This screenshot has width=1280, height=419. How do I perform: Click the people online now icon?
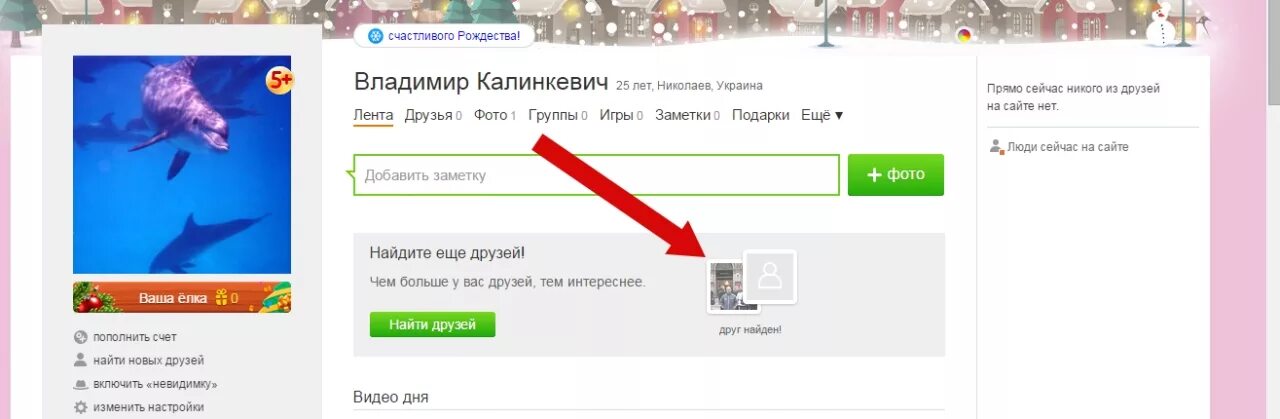(996, 146)
